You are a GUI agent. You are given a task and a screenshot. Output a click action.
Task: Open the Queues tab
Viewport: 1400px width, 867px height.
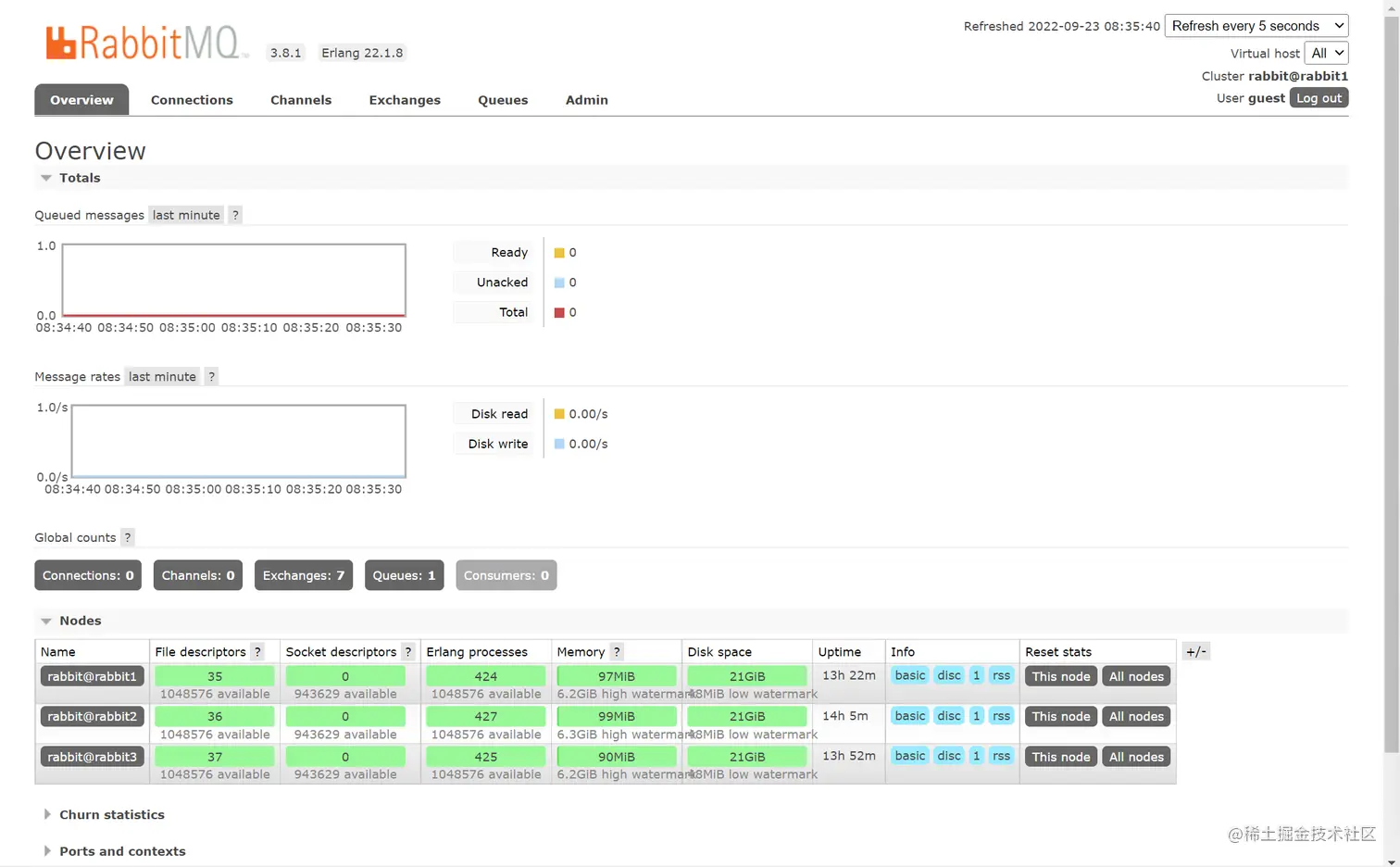tap(503, 100)
